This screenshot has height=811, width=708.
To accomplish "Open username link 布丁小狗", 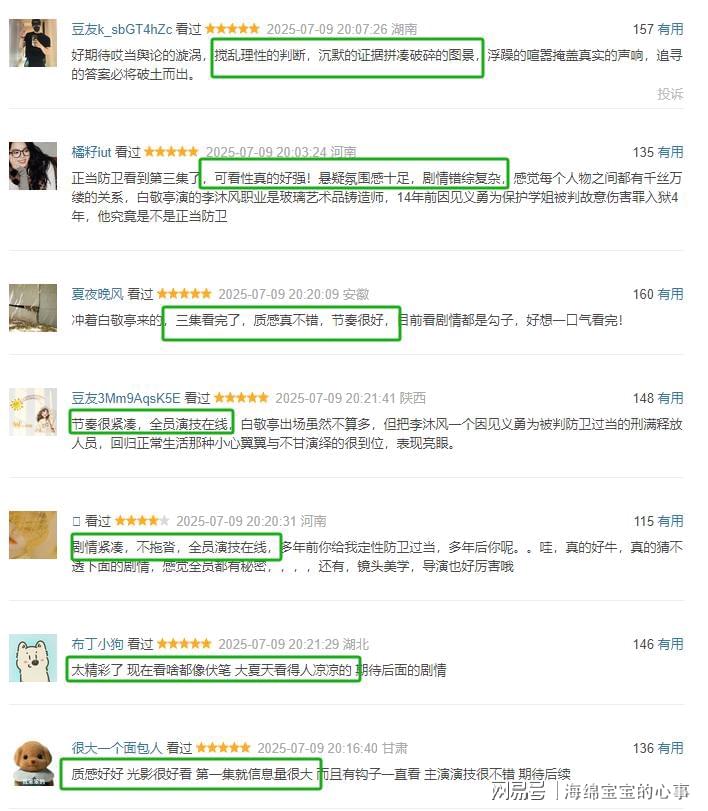I will tap(97, 644).
